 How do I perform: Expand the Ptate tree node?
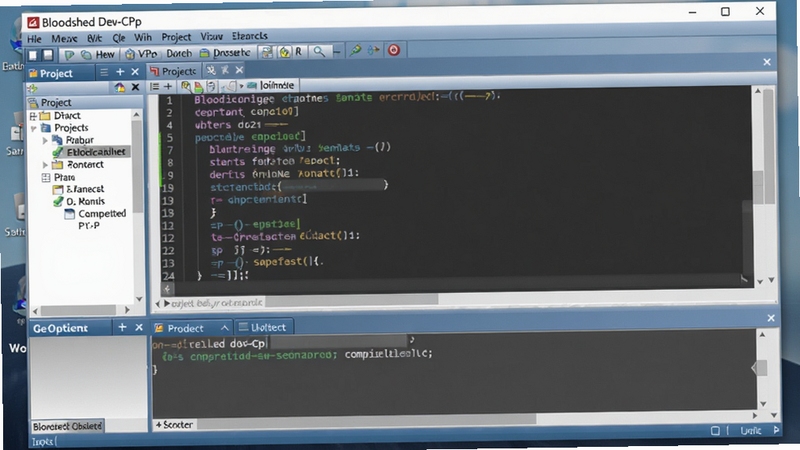tap(45, 178)
